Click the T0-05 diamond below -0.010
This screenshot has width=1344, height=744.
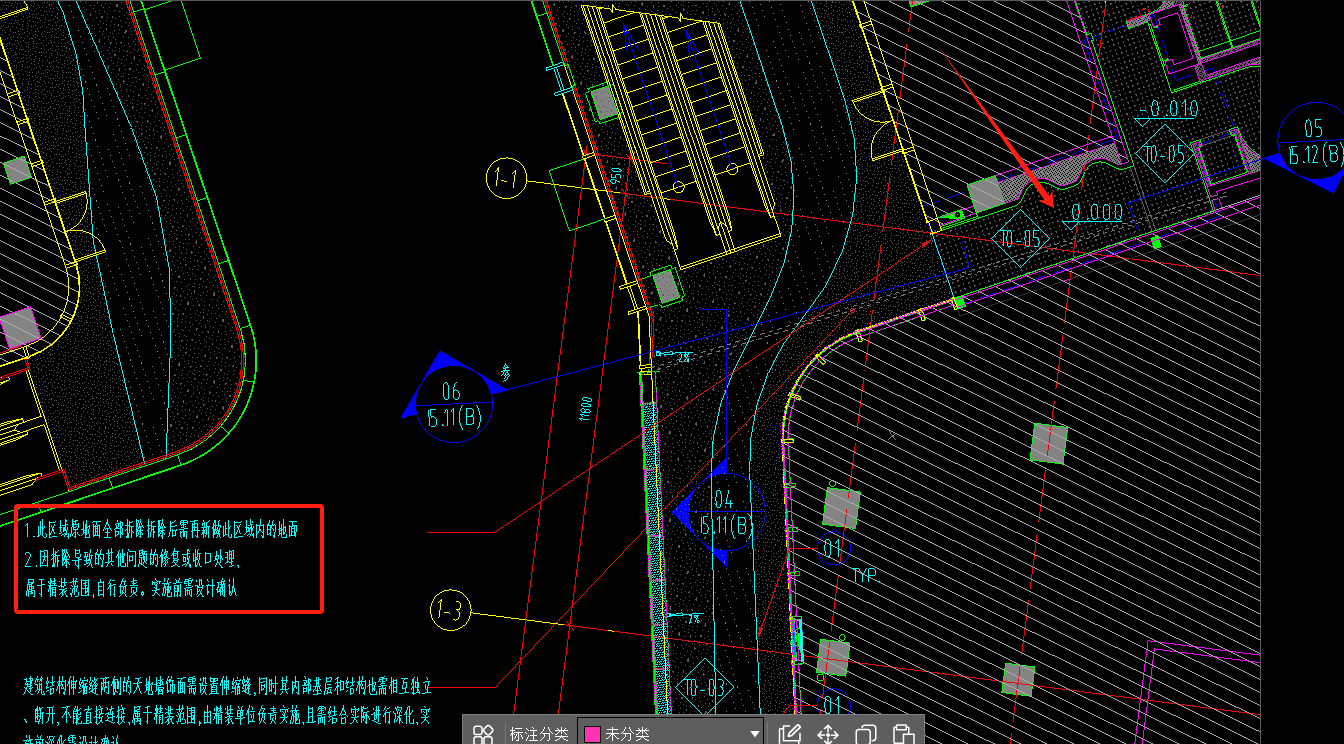point(1164,154)
